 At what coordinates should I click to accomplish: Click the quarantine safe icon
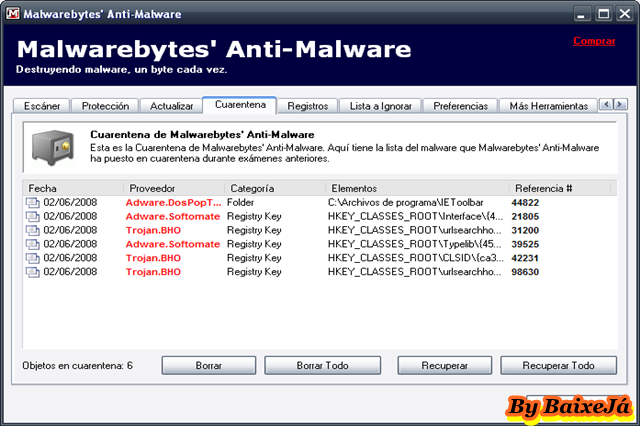[53, 148]
